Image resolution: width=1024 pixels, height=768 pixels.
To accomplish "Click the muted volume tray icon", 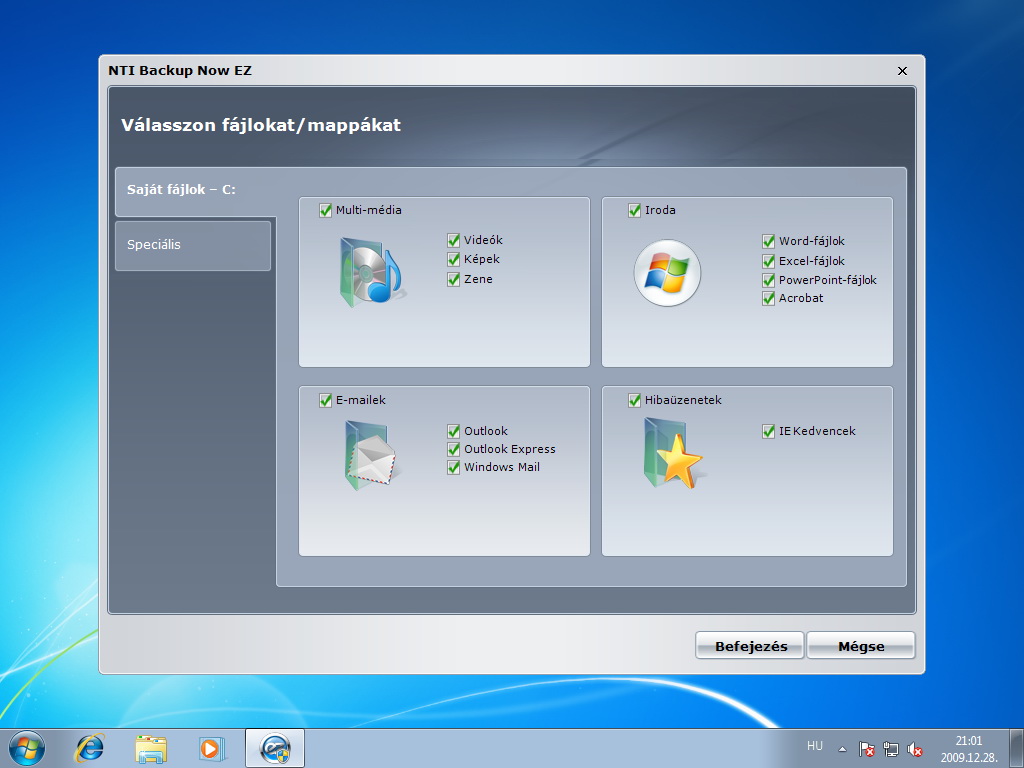I will click(915, 749).
